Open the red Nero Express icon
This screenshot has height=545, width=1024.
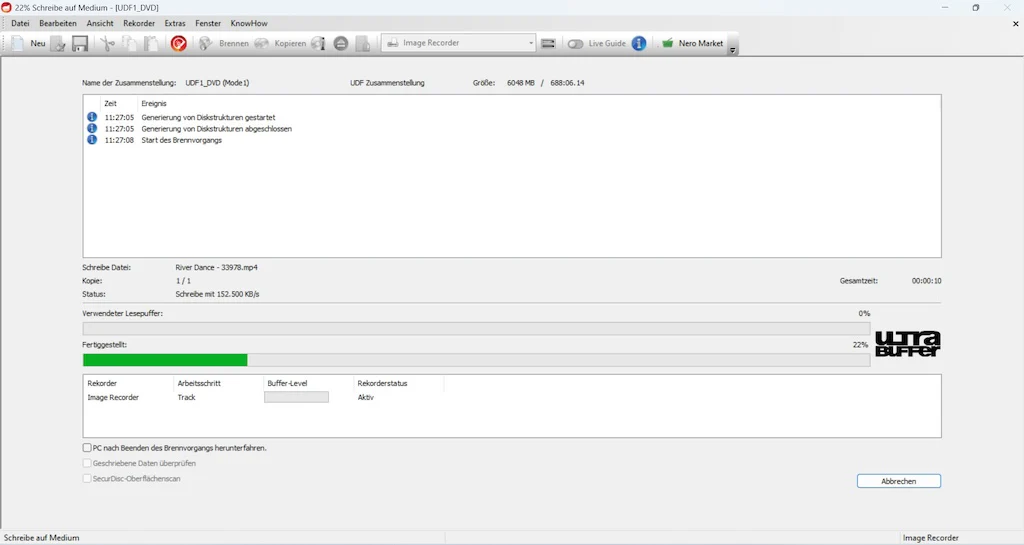(178, 43)
